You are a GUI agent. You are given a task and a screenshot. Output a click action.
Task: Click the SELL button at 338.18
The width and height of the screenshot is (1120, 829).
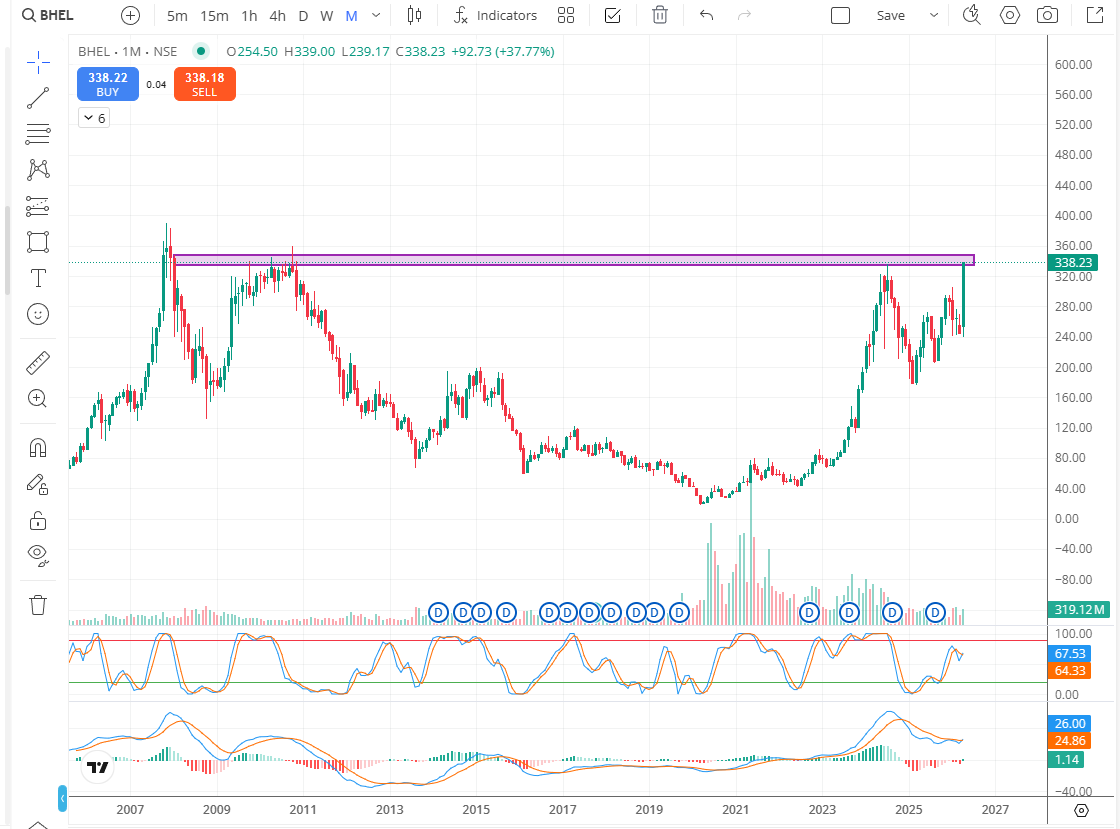point(204,84)
